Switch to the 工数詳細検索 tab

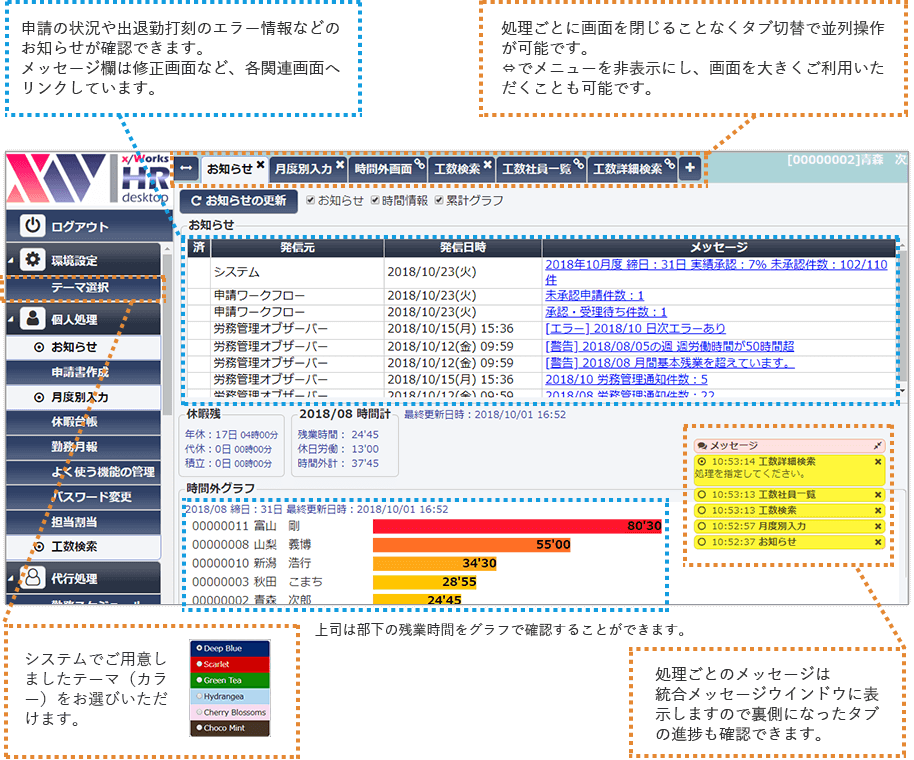pos(627,169)
